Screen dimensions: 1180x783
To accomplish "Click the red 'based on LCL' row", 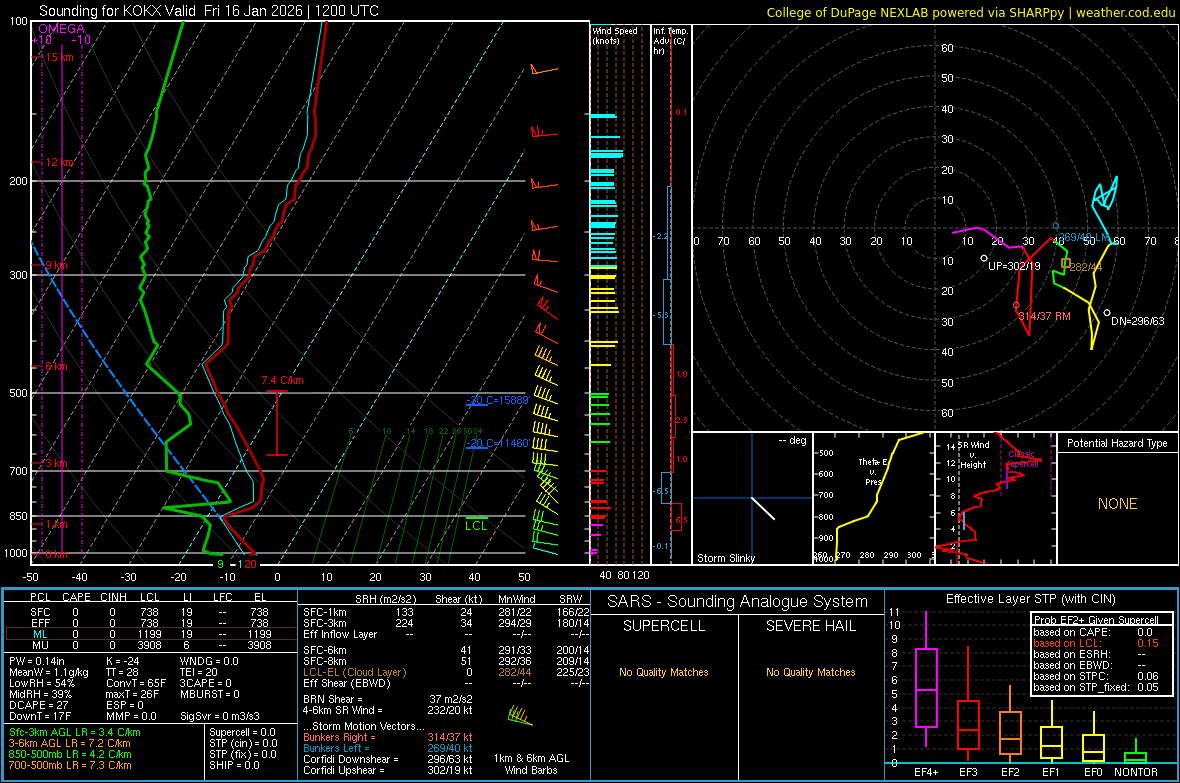I will (x=1096, y=643).
